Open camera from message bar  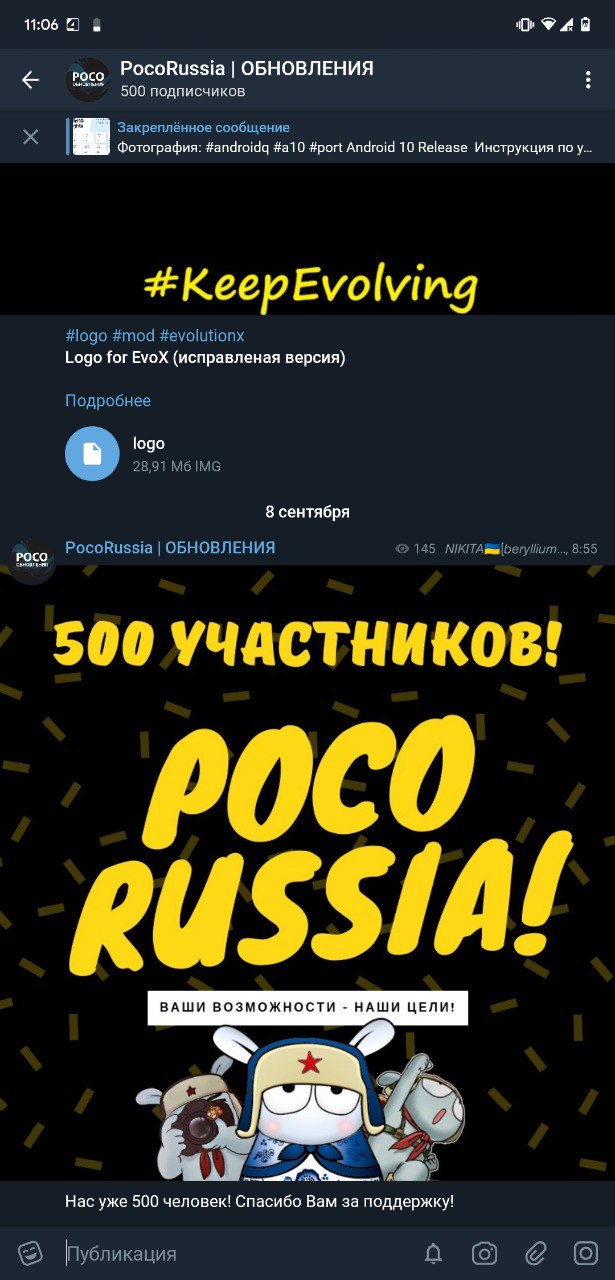point(485,1253)
